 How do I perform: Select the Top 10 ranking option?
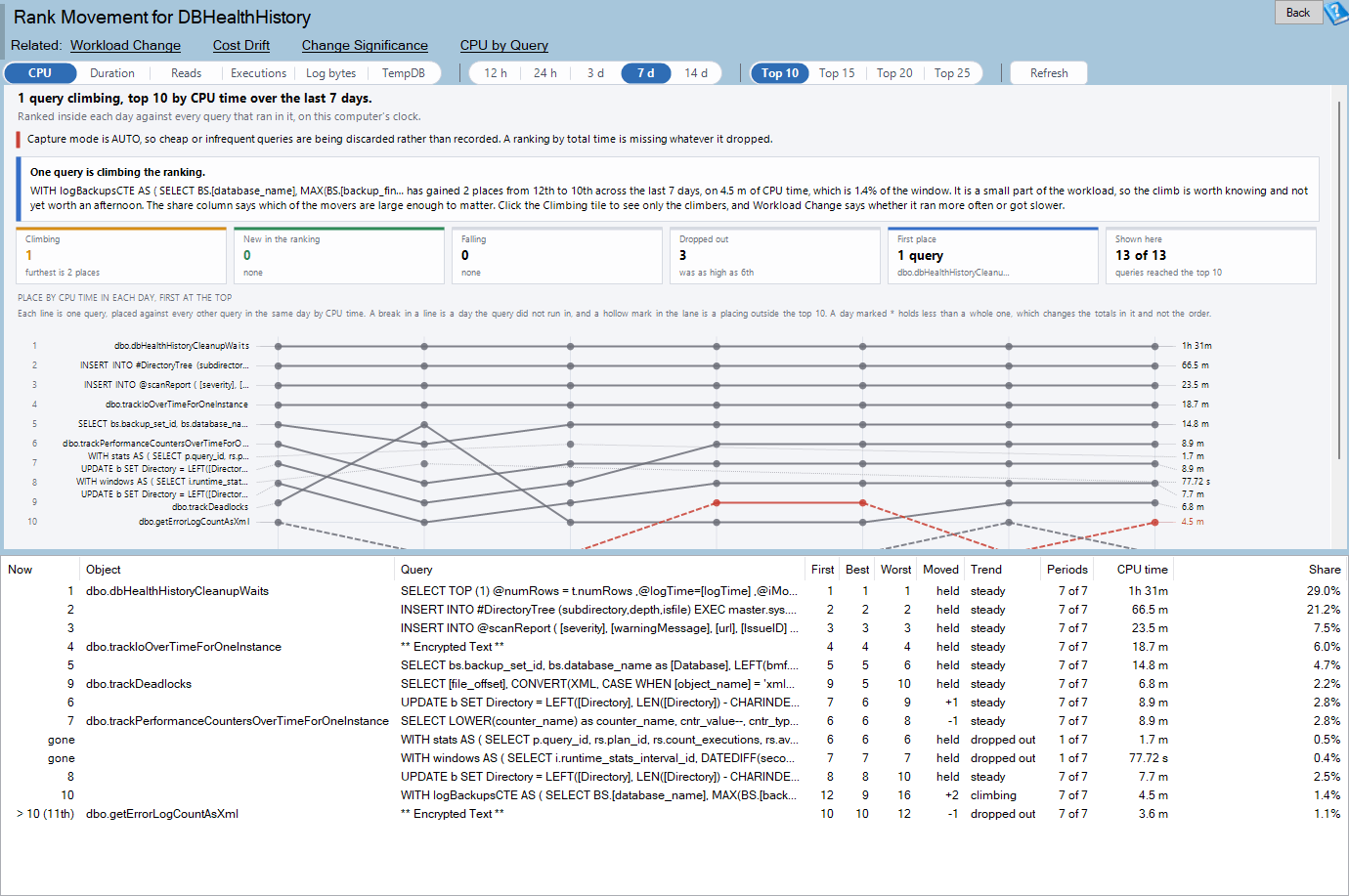780,73
